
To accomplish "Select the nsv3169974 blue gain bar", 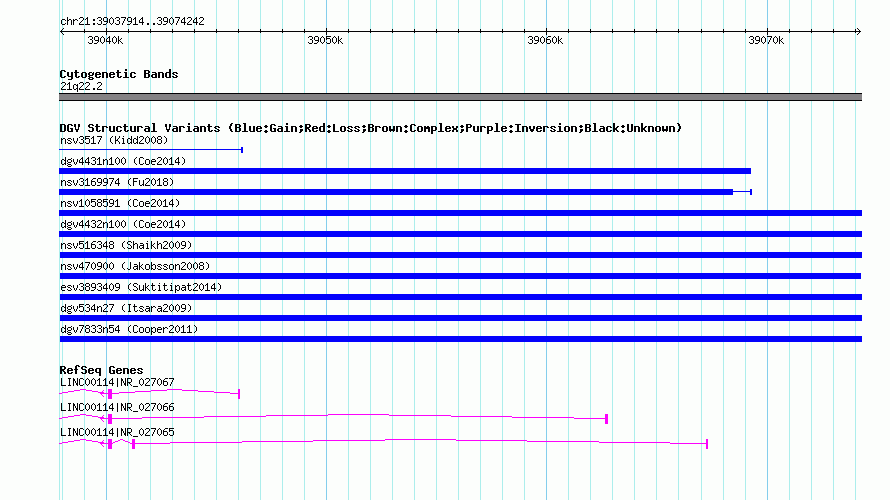I will (396, 192).
